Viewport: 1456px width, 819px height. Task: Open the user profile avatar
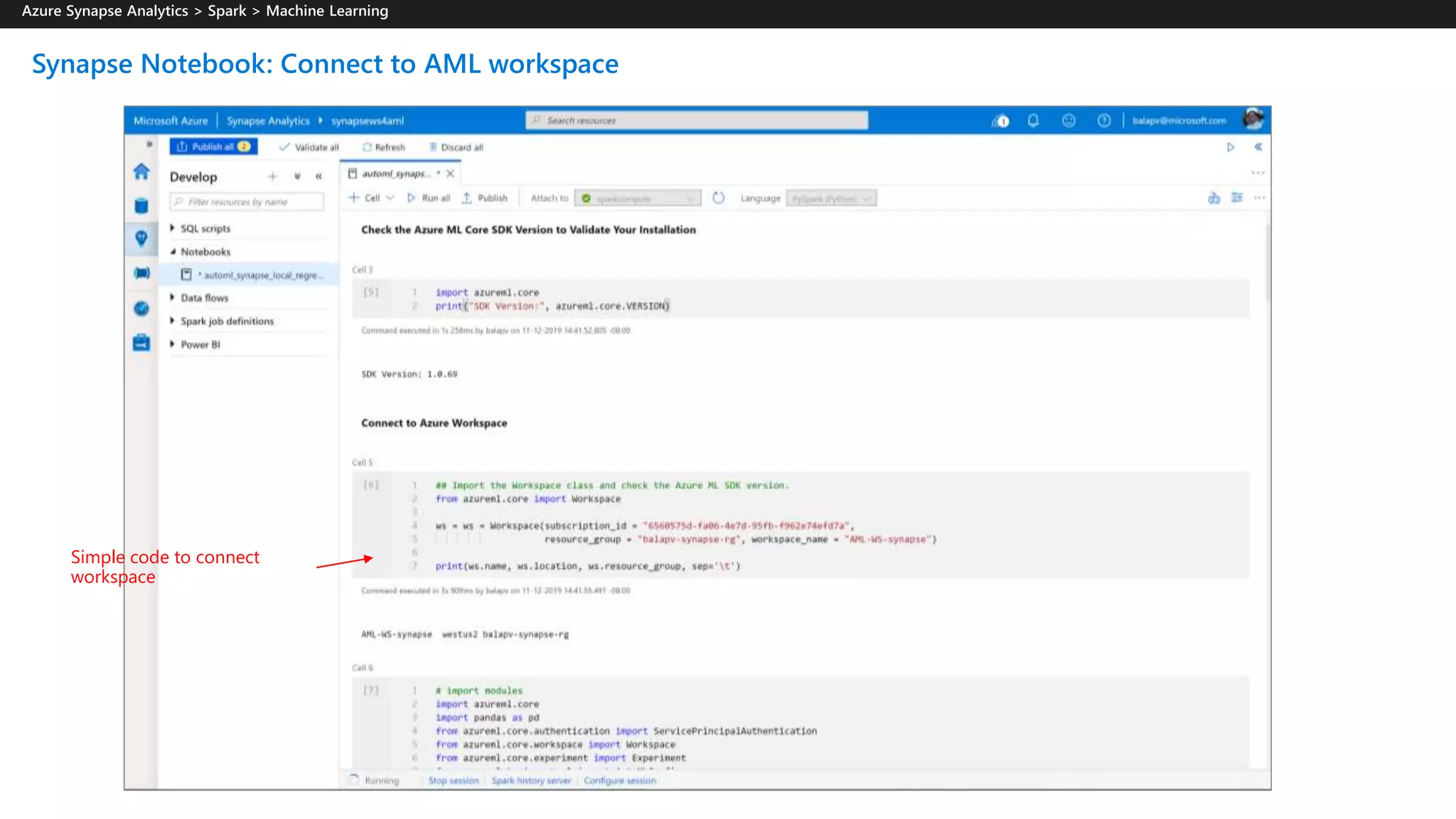coord(1253,120)
